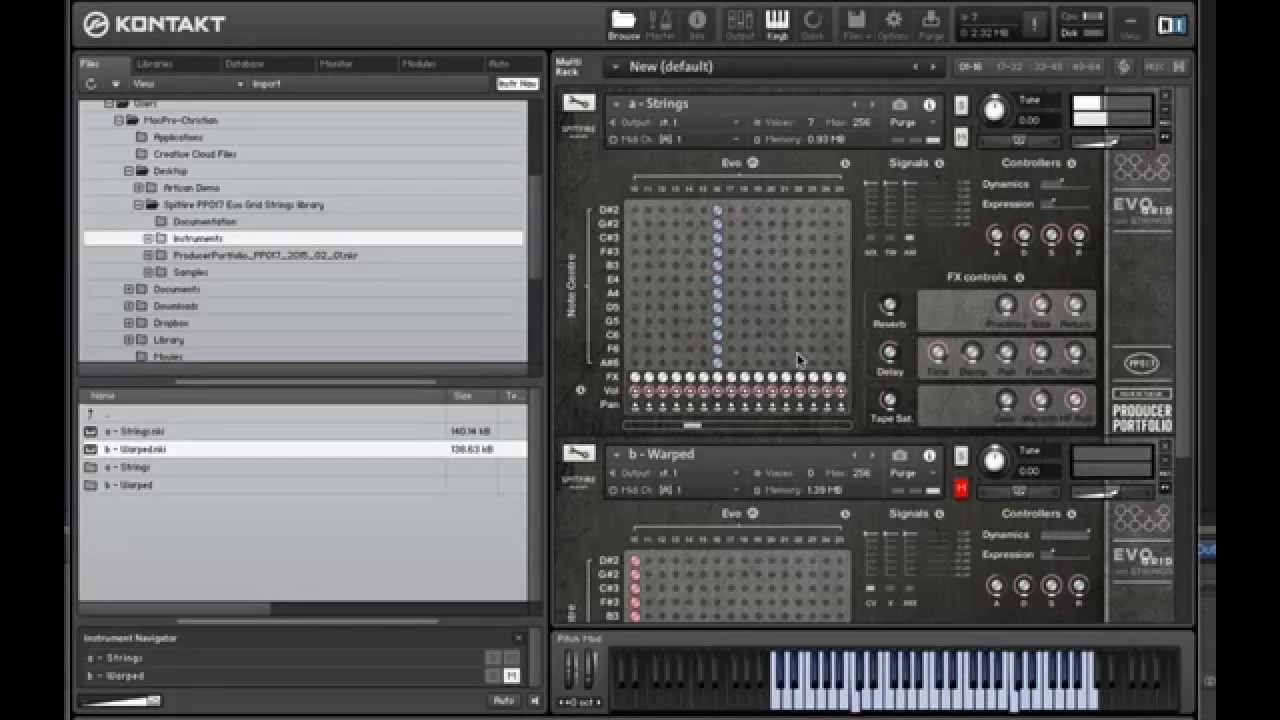Toggle the Keyboard (Keyb) icon
The height and width of the screenshot is (720, 1280).
click(x=777, y=24)
